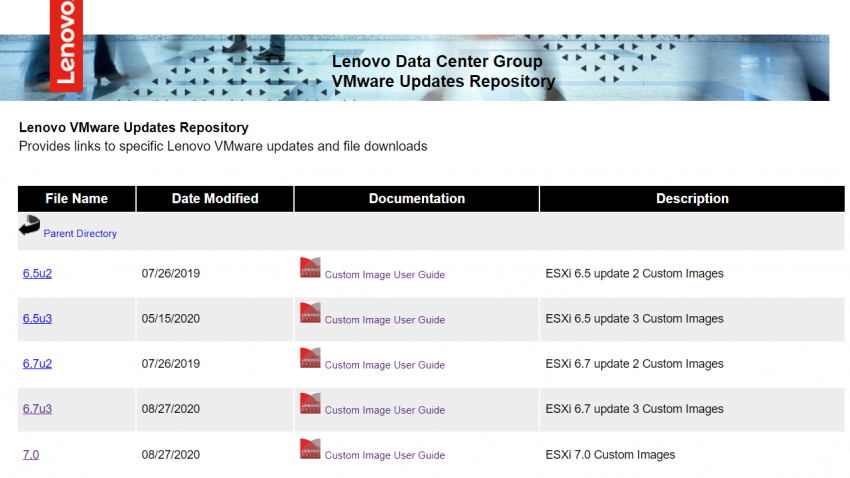
Task: Click 'ESXi 6.7 update 2 Custom Images' text
Action: click(x=634, y=364)
